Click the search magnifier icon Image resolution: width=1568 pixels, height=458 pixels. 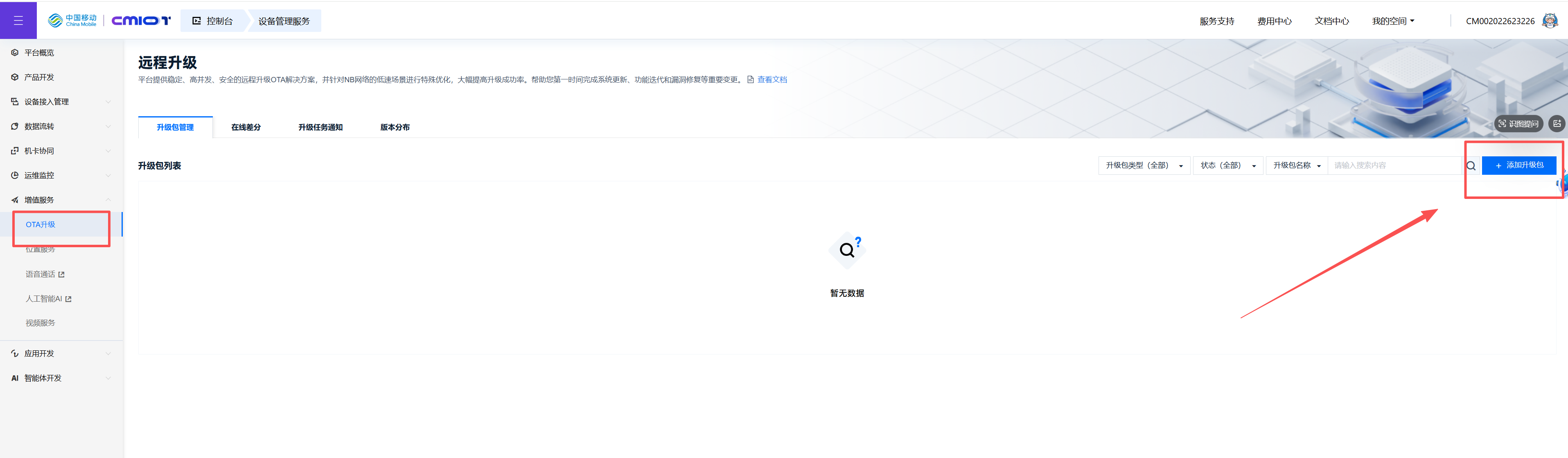pyautogui.click(x=1471, y=166)
